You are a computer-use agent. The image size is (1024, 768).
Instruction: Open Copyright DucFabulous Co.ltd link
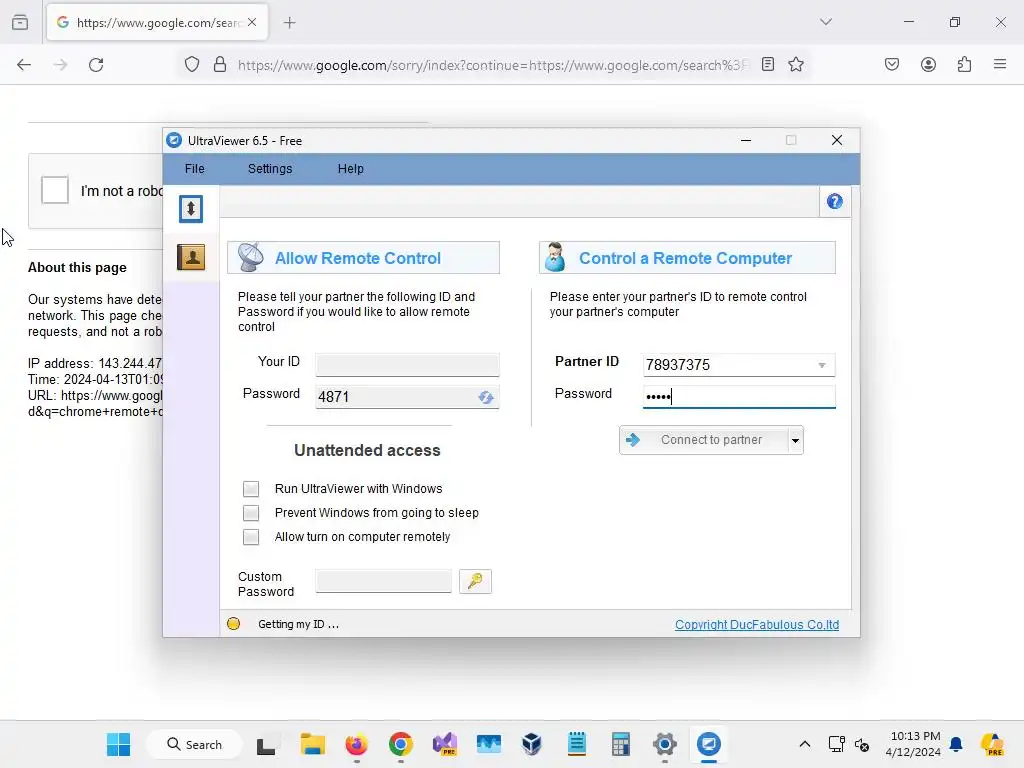(757, 624)
